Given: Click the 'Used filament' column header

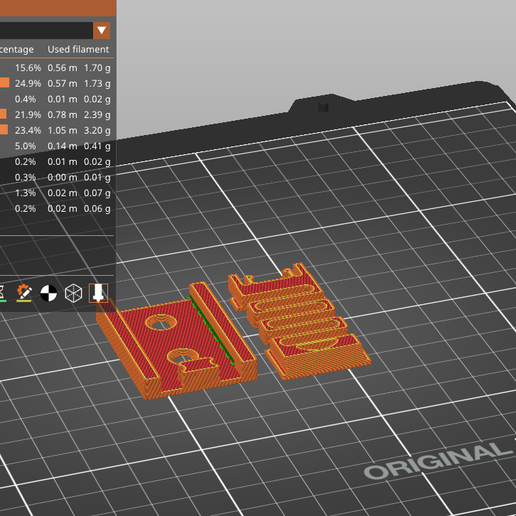Looking at the screenshot, I should [x=78, y=49].
